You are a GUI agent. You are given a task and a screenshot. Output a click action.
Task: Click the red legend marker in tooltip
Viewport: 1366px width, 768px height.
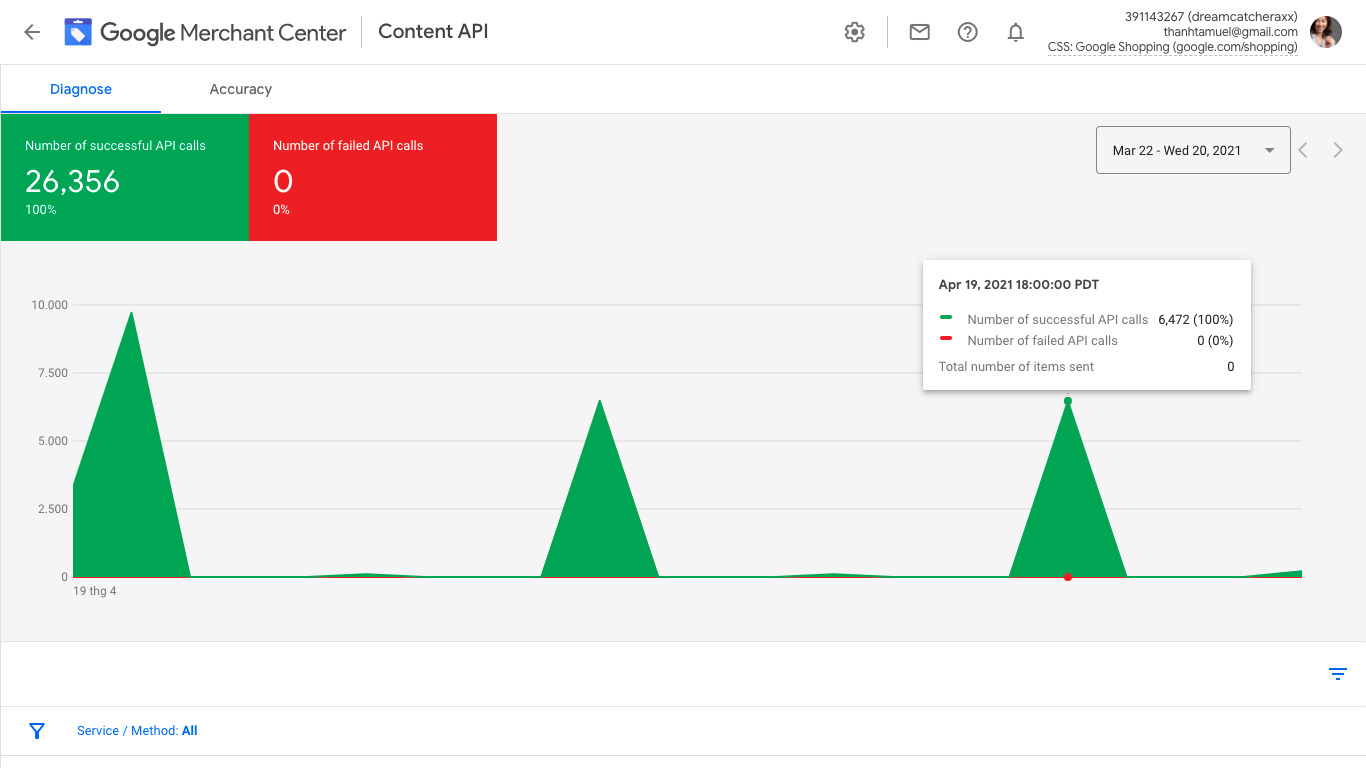946,338
